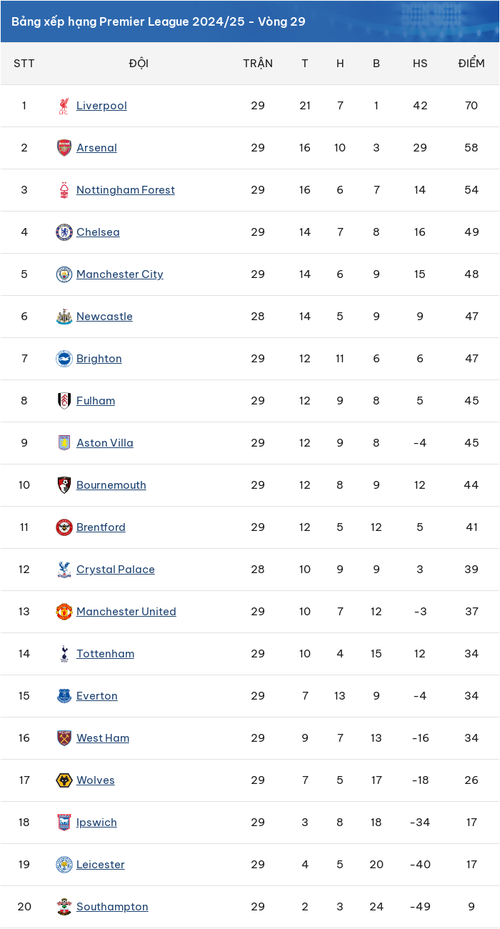500x929 pixels.
Task: Click the Leicester fox badge icon
Action: point(64,864)
